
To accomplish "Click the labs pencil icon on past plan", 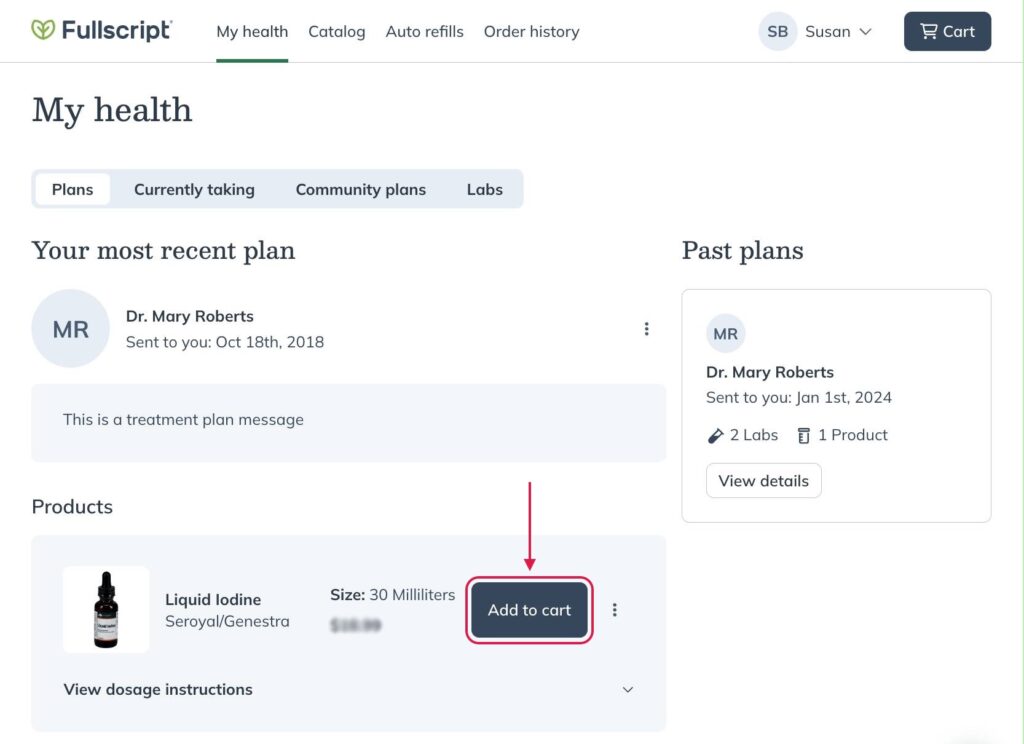I will point(714,434).
